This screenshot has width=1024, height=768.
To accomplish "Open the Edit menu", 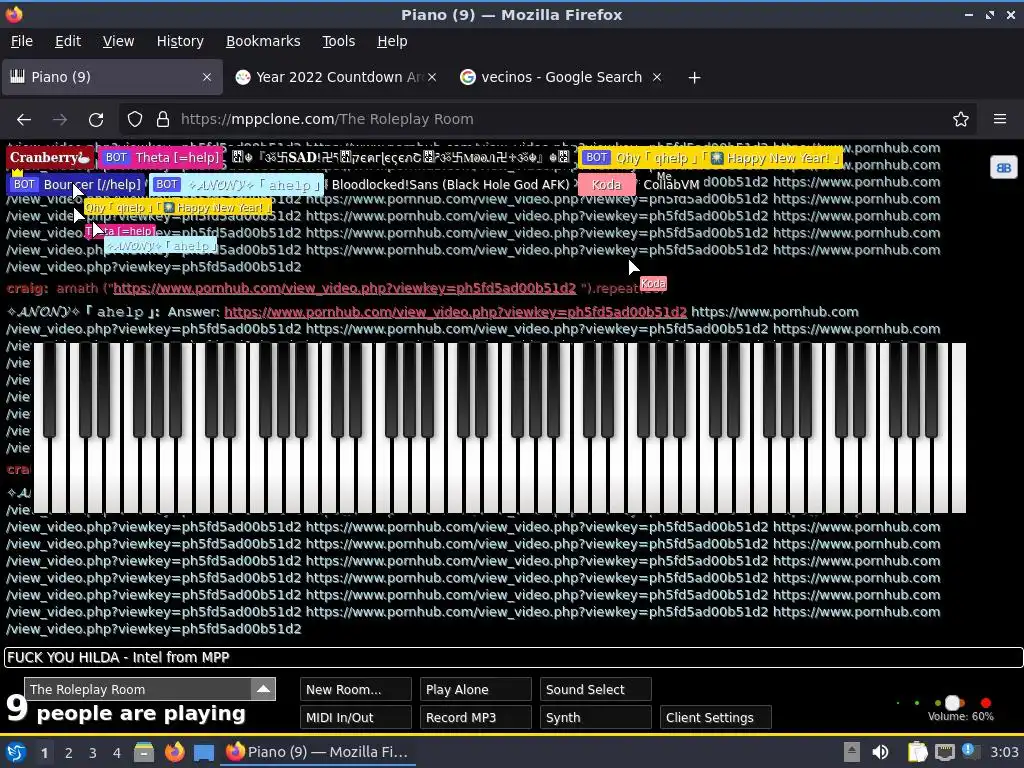I will coord(68,41).
